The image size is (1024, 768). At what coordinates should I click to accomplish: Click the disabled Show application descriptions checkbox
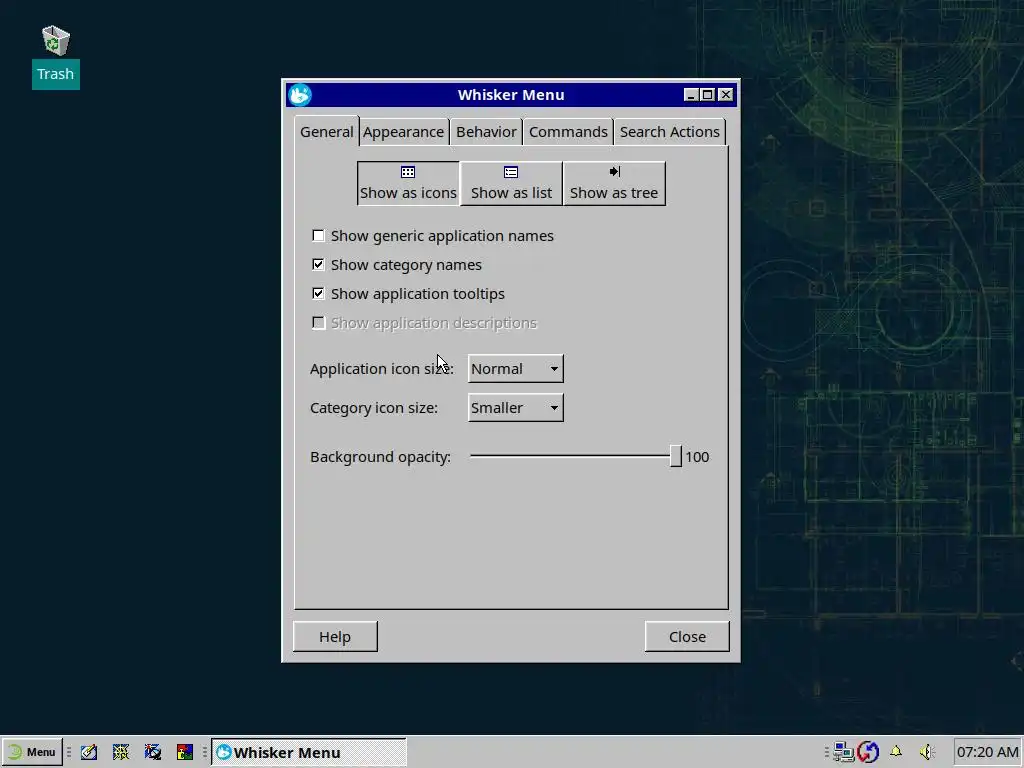click(318, 323)
